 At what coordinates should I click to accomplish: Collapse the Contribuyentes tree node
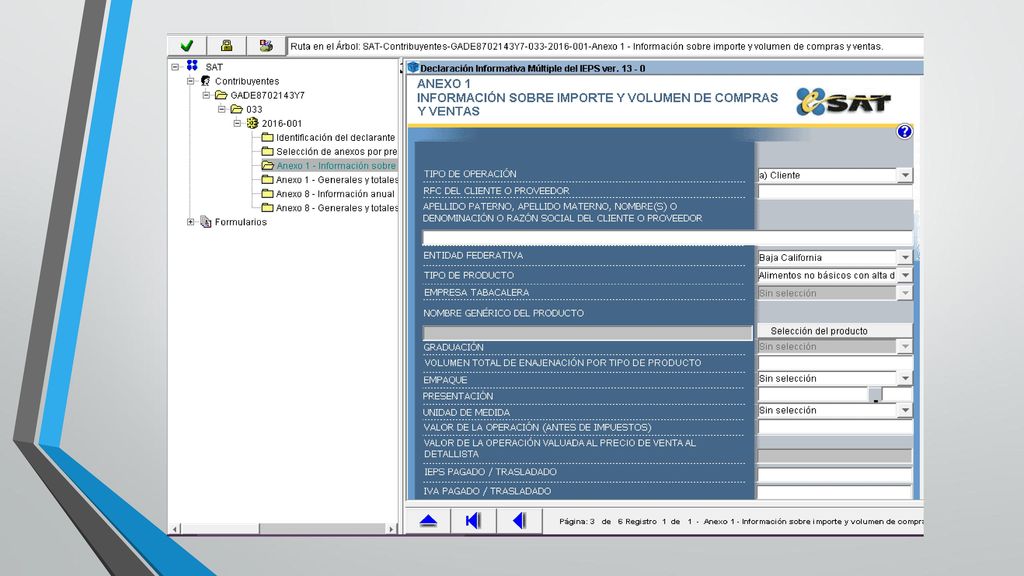tap(191, 81)
